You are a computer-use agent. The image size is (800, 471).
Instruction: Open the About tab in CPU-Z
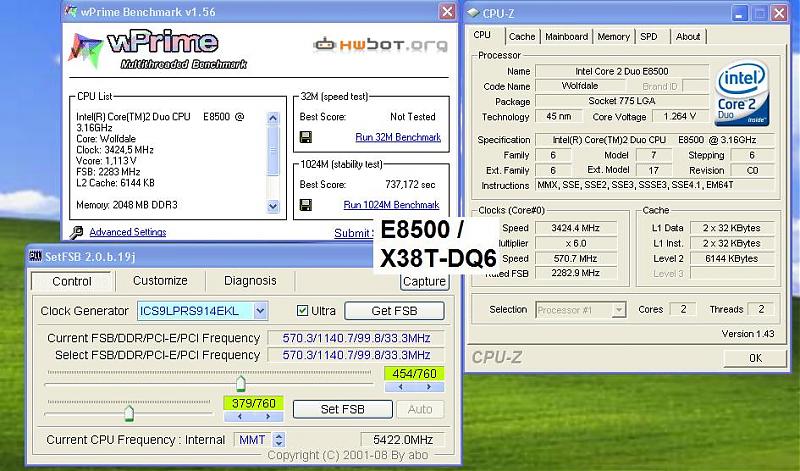[x=688, y=37]
